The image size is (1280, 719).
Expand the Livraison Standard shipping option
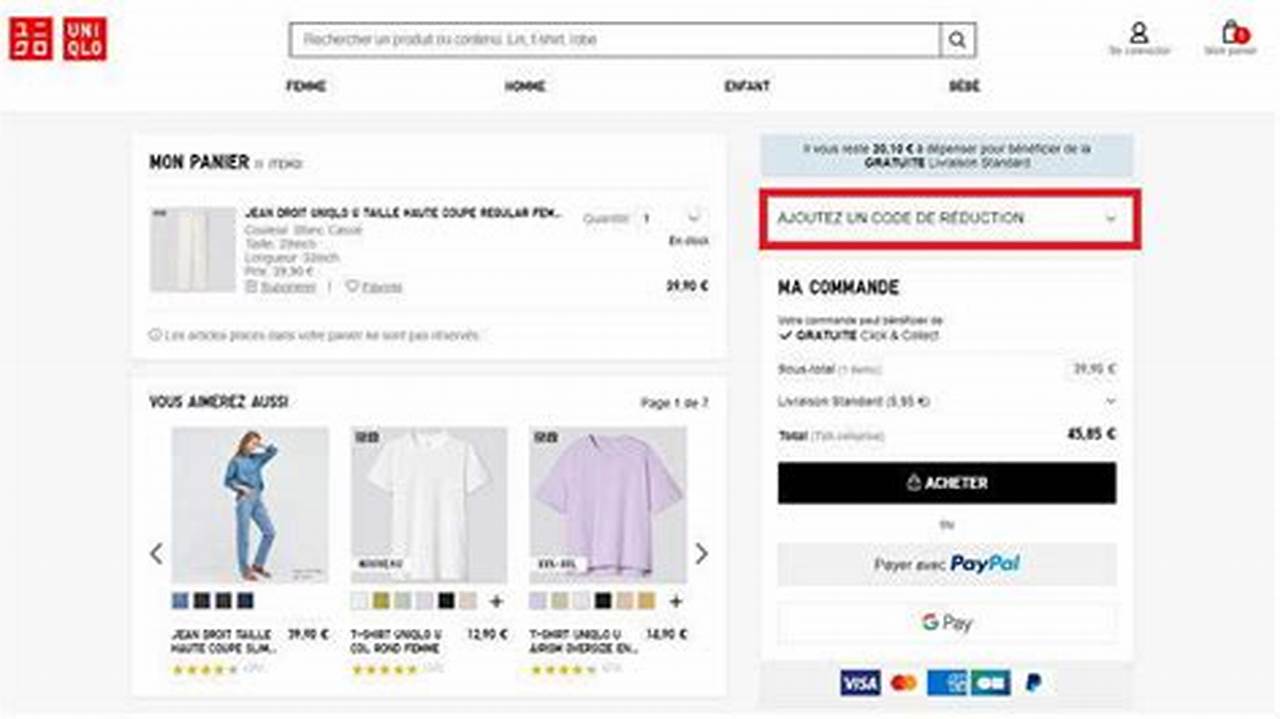pyautogui.click(x=1112, y=400)
